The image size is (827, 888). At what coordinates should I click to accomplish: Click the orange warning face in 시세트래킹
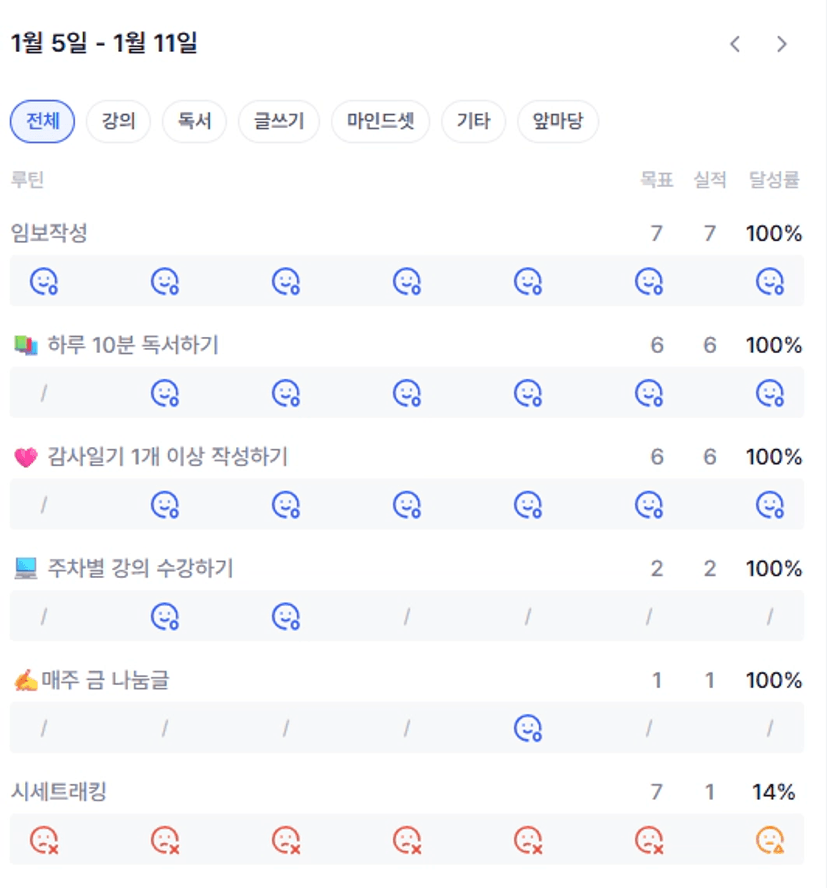[769, 841]
